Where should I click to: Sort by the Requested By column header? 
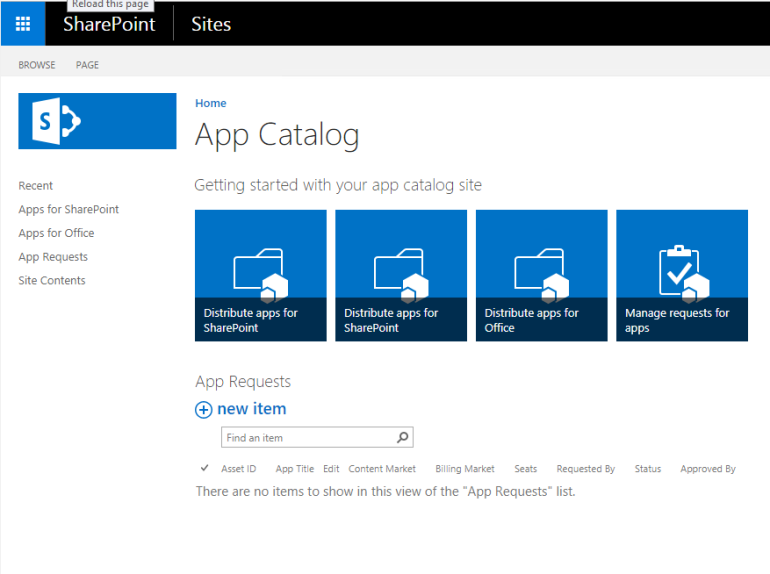[x=585, y=469]
